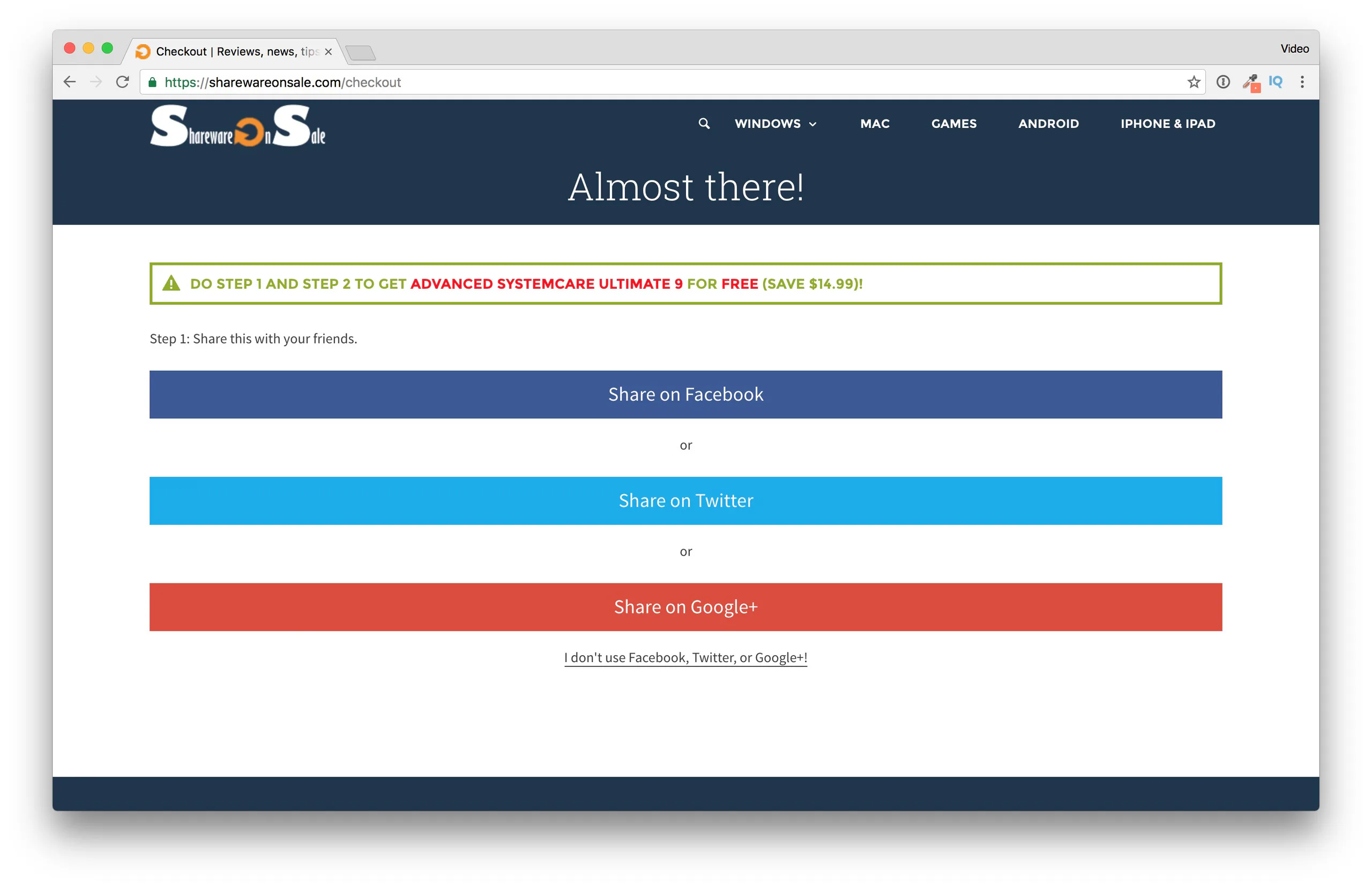
Task: Click the browser forward arrow
Action: click(x=96, y=82)
